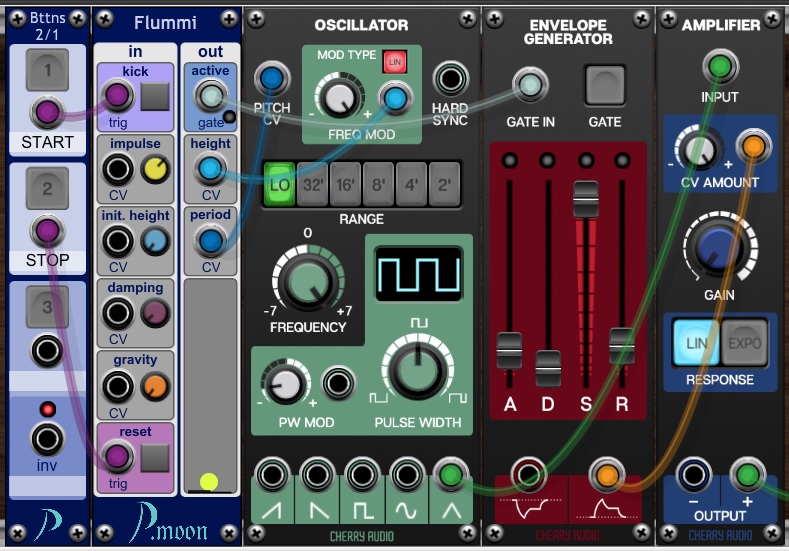Switch amplifier response to EXPO
Image resolution: width=789 pixels, height=551 pixels.
tap(745, 343)
